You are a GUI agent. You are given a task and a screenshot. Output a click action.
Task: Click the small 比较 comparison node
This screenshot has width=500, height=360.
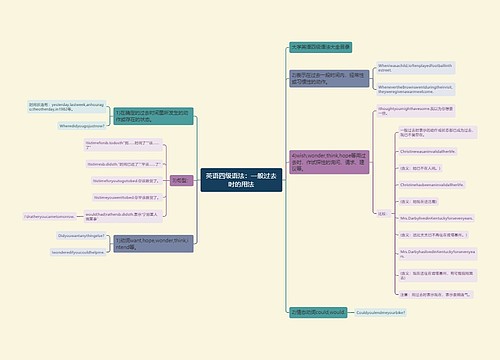click(383, 214)
